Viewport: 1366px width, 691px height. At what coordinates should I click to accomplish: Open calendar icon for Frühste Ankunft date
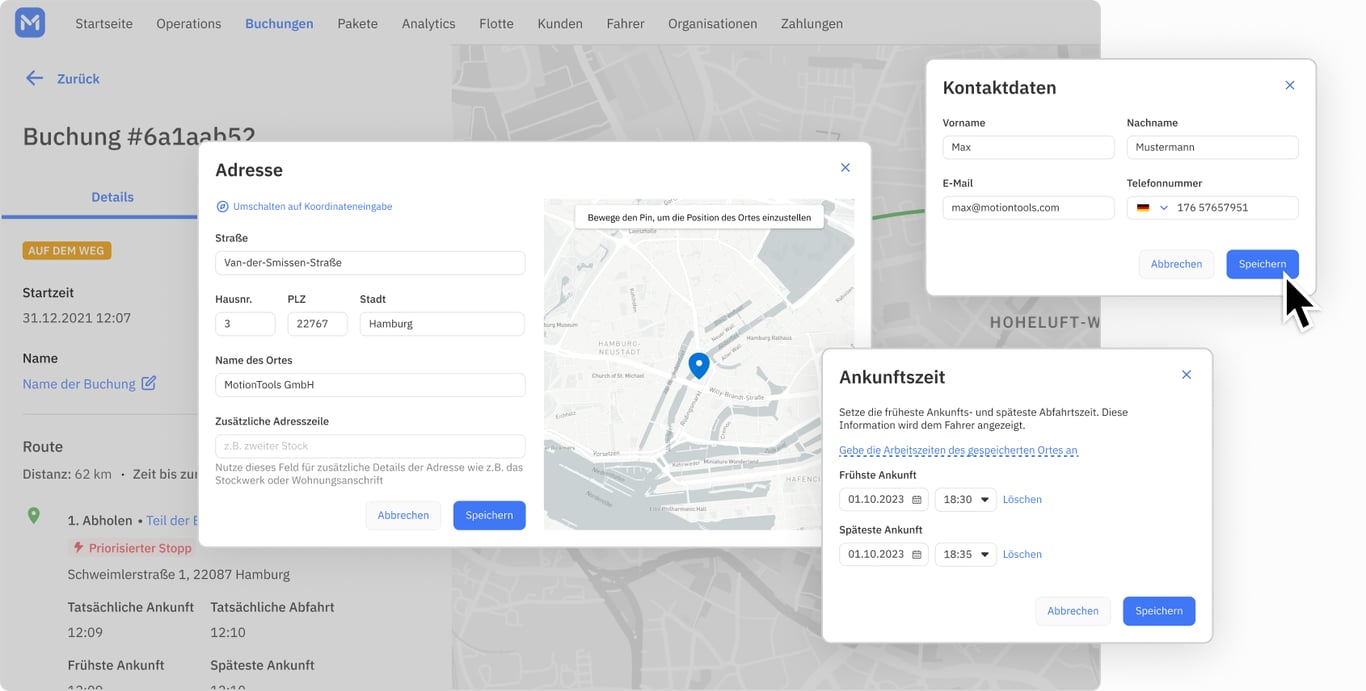(917, 500)
